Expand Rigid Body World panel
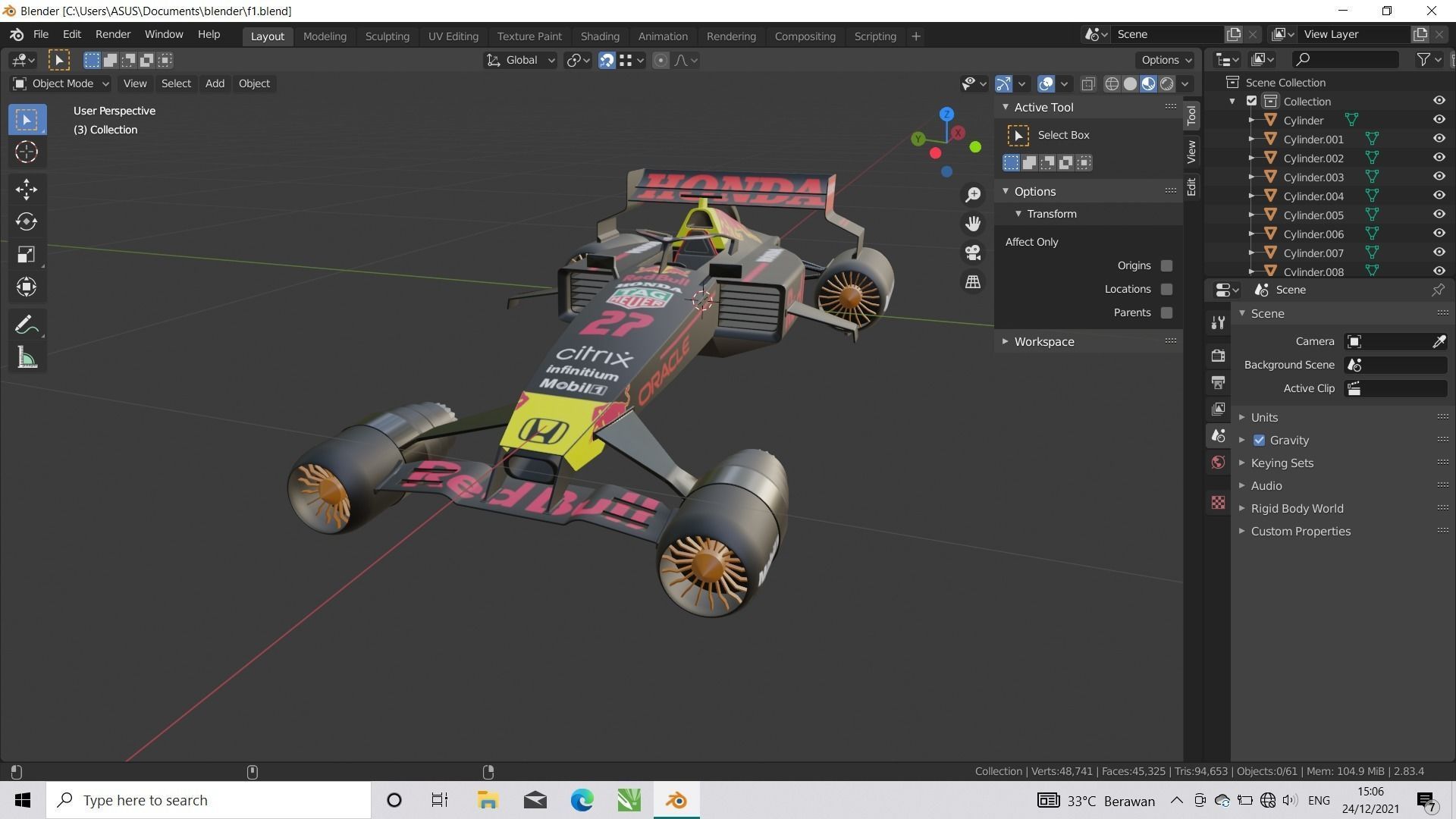The image size is (1456, 819). click(x=1297, y=509)
